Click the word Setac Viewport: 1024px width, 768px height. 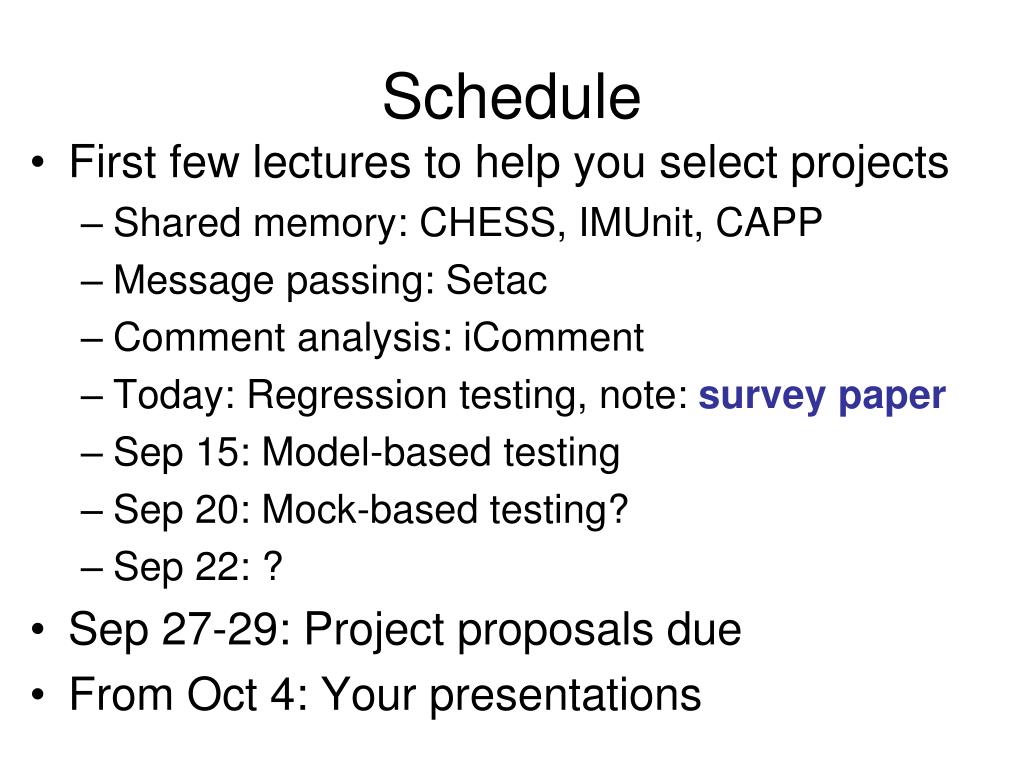pyautogui.click(x=496, y=281)
